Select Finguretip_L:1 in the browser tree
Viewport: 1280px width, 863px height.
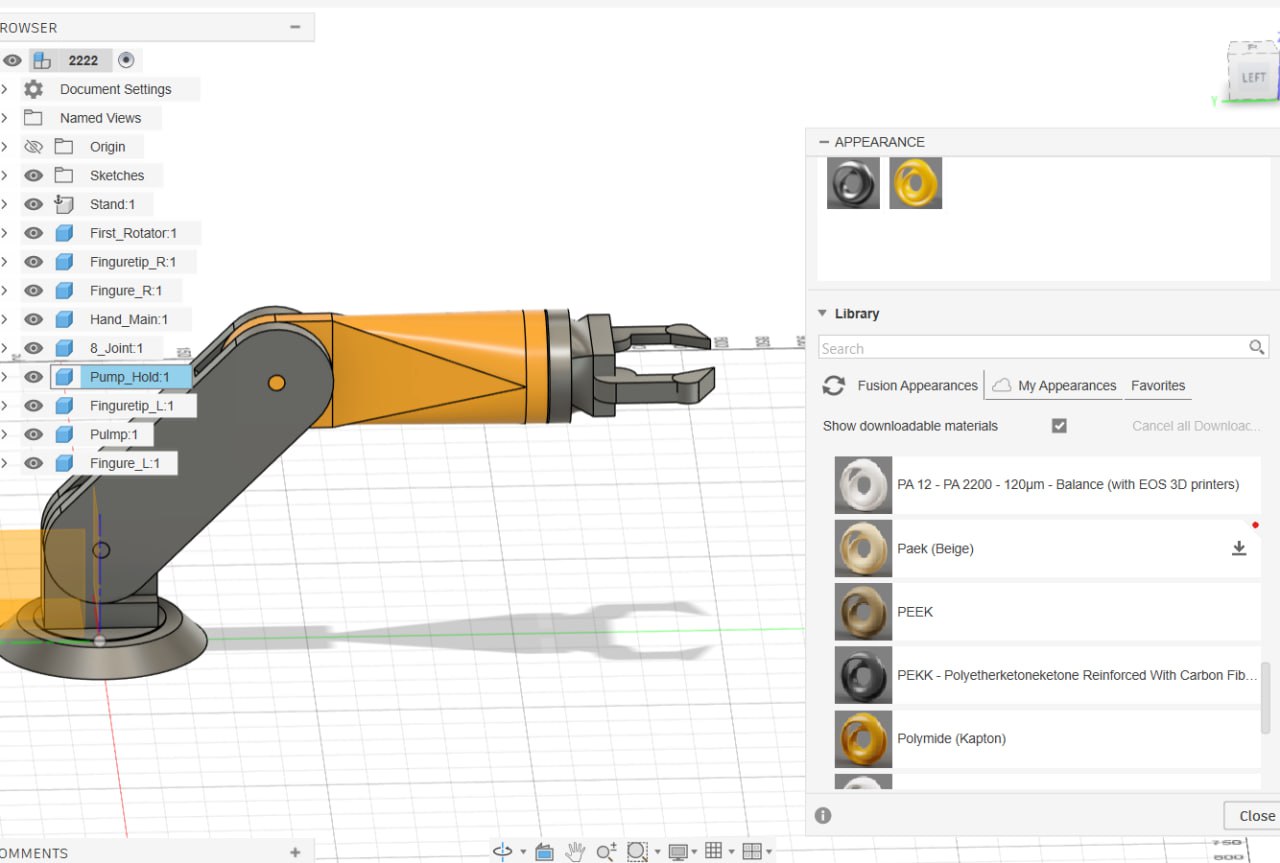[132, 405]
